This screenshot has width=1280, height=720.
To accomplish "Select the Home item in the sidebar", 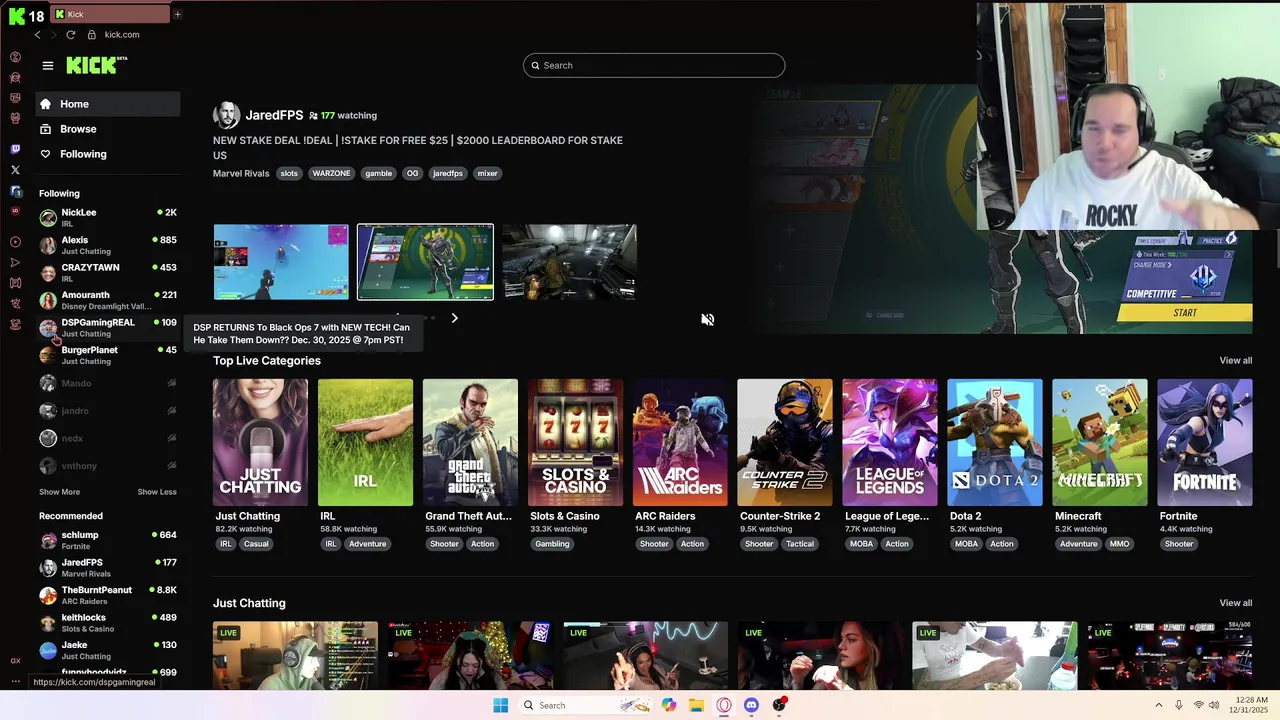I will pyautogui.click(x=108, y=104).
